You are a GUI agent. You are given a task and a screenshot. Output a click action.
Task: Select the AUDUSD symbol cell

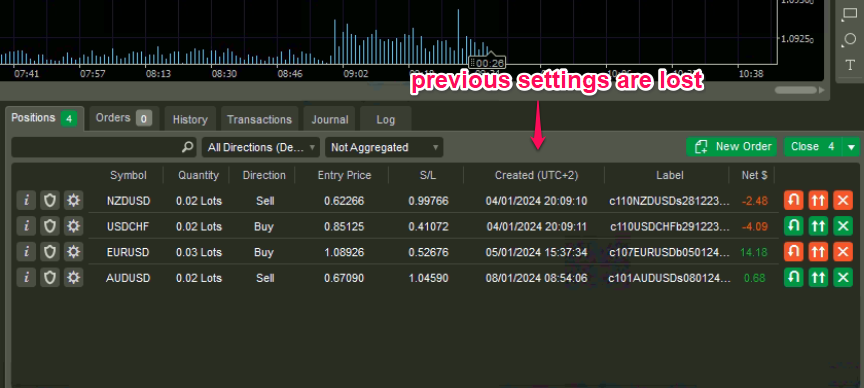(x=128, y=278)
